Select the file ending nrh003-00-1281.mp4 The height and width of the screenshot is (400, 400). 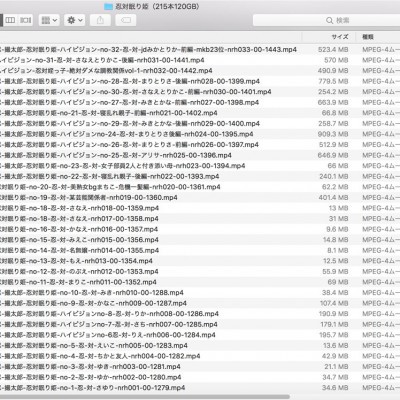(200, 367)
